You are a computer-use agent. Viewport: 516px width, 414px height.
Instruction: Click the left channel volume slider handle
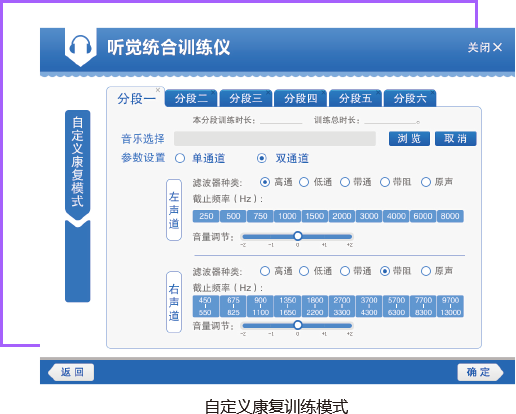point(298,236)
